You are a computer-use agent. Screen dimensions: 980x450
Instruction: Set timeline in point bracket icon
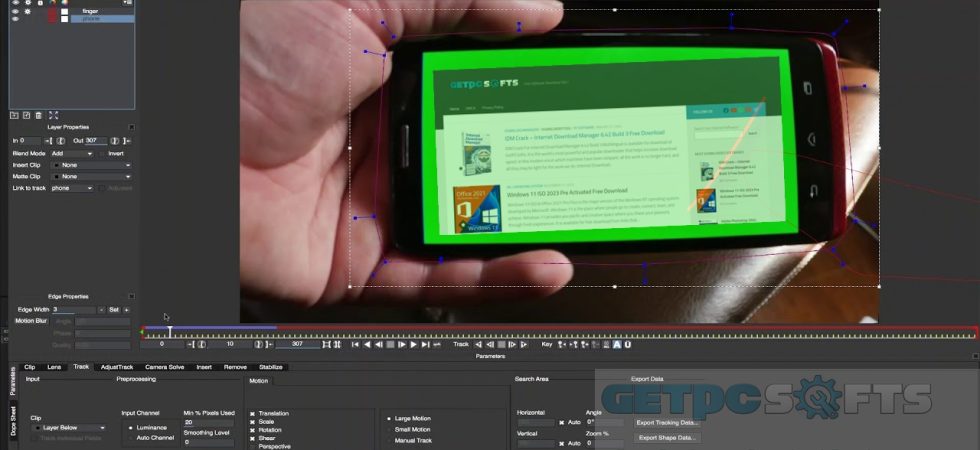tap(191, 344)
